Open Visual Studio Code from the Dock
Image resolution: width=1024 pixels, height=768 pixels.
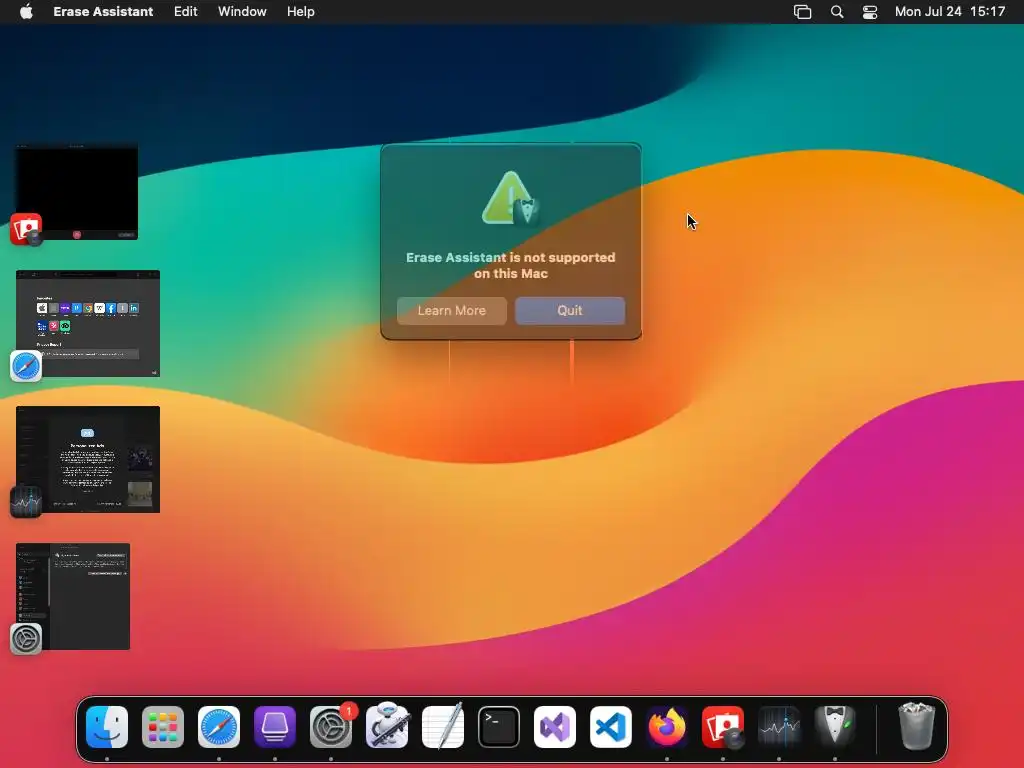point(611,727)
